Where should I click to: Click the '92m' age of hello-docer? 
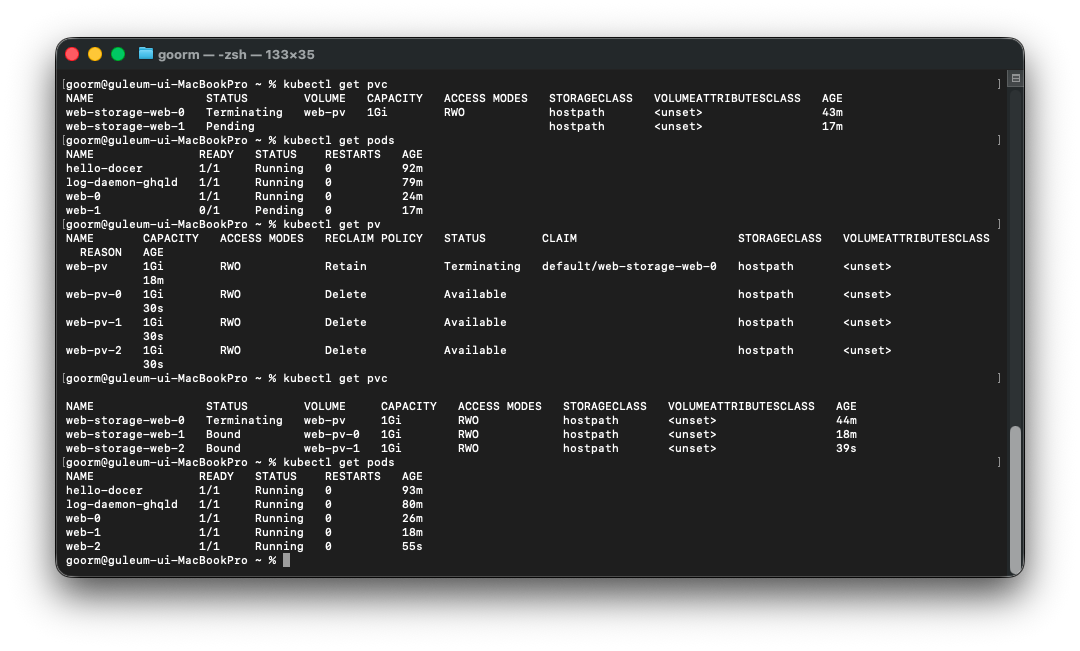click(x=412, y=169)
